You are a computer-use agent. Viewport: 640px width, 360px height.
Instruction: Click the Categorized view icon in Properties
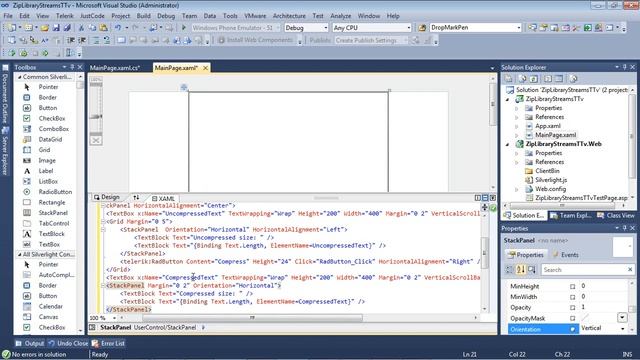[x=509, y=270]
